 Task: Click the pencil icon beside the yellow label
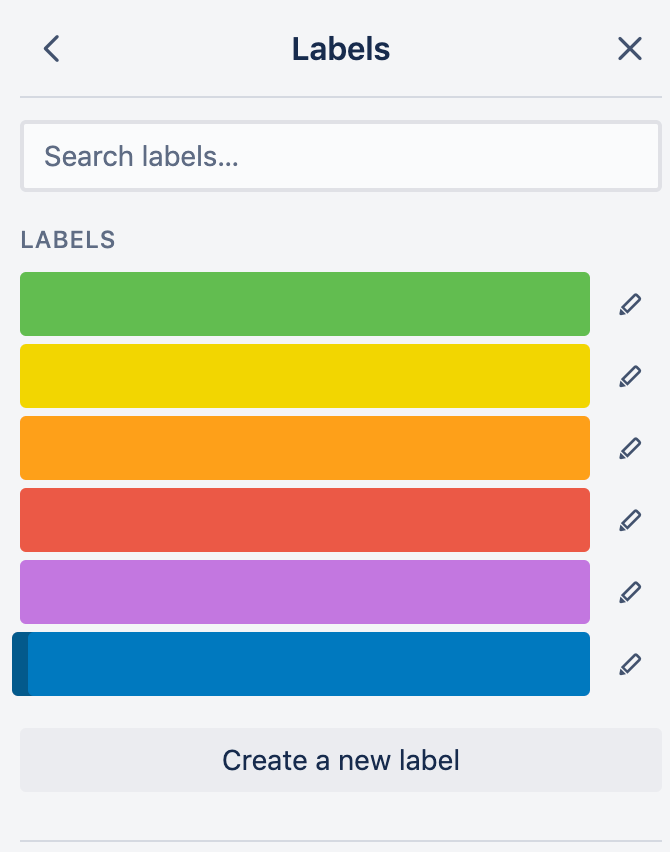629,376
